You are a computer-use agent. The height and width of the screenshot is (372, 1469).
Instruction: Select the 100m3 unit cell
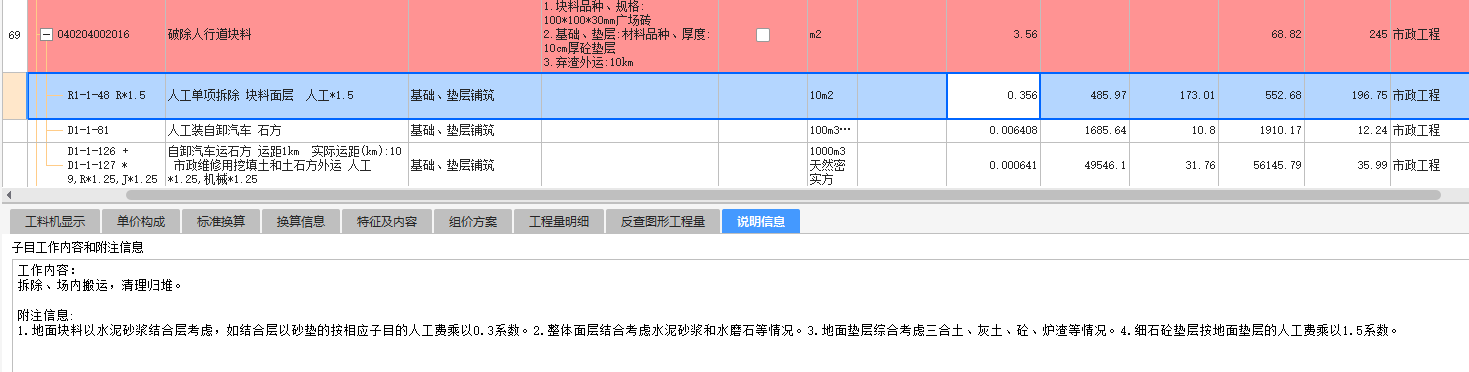(832, 131)
